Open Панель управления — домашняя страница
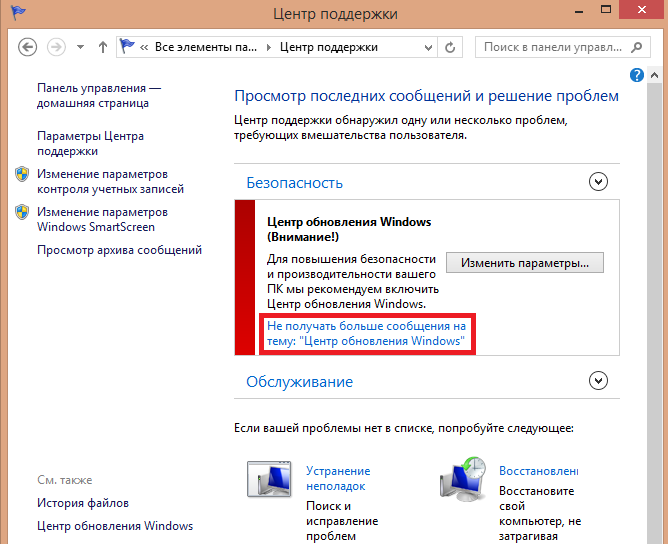This screenshot has width=668, height=544. tap(99, 95)
